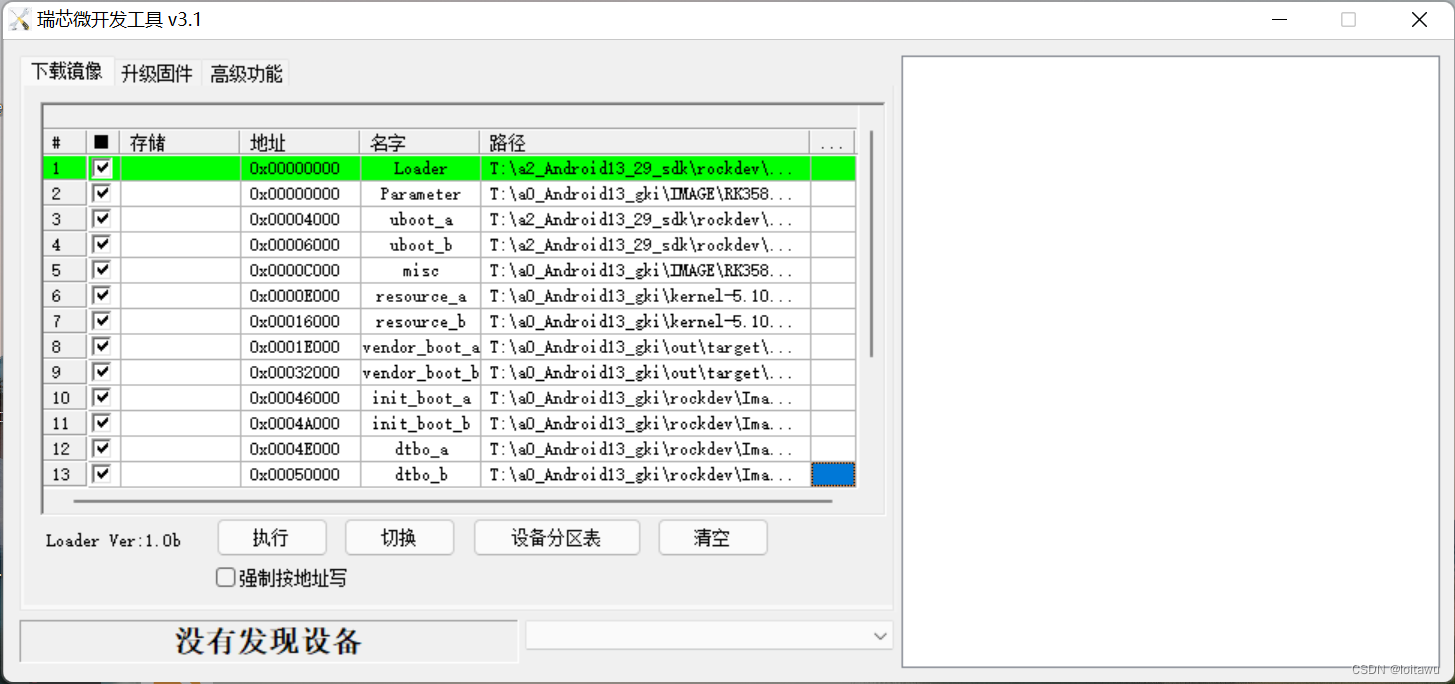
Task: Select the init_boot_b name cell
Action: coord(420,423)
